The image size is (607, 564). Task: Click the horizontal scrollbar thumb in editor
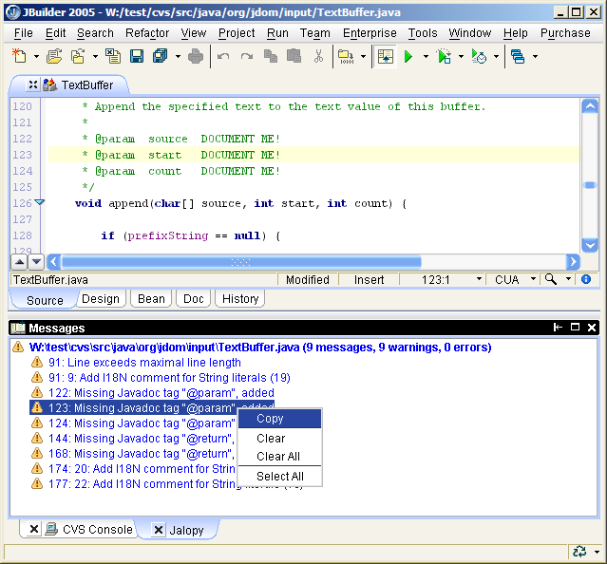pyautogui.click(x=241, y=262)
